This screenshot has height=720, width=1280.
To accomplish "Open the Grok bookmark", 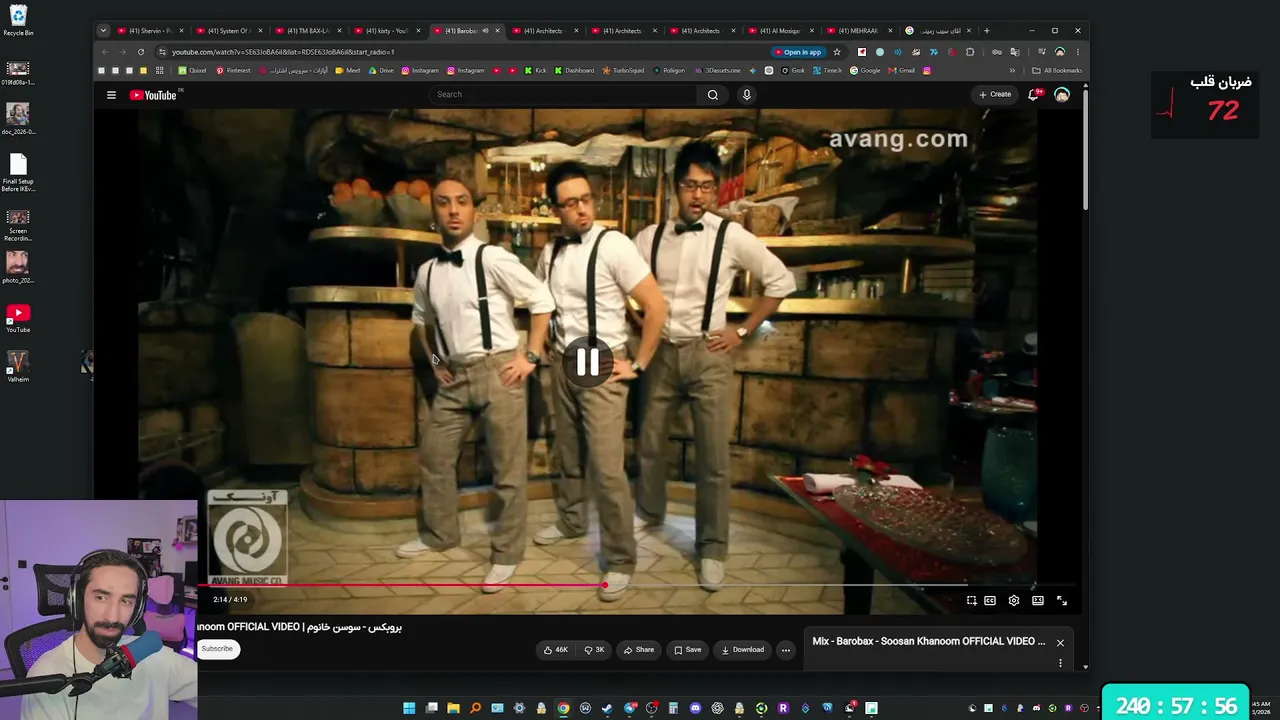I will click(x=792, y=71).
